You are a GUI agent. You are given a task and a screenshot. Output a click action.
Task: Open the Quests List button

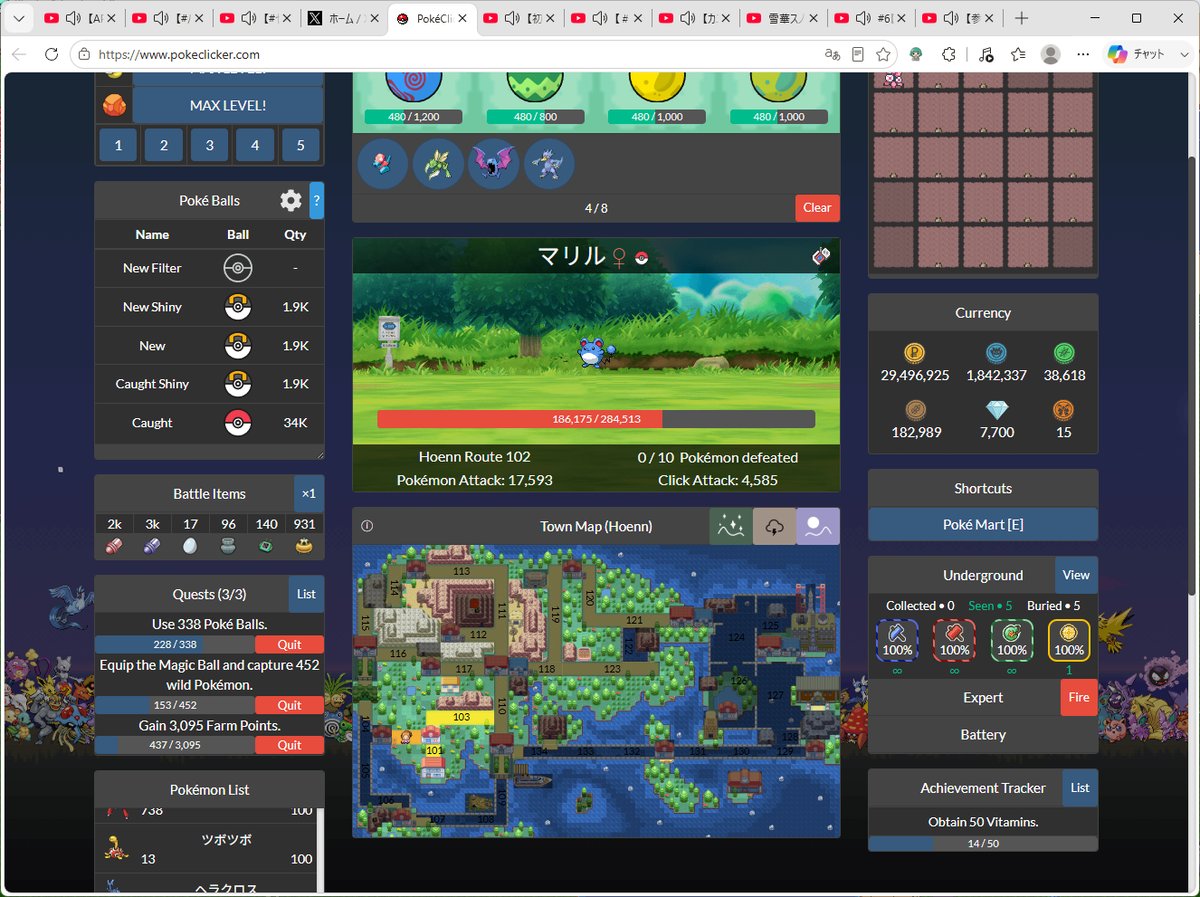pos(306,594)
